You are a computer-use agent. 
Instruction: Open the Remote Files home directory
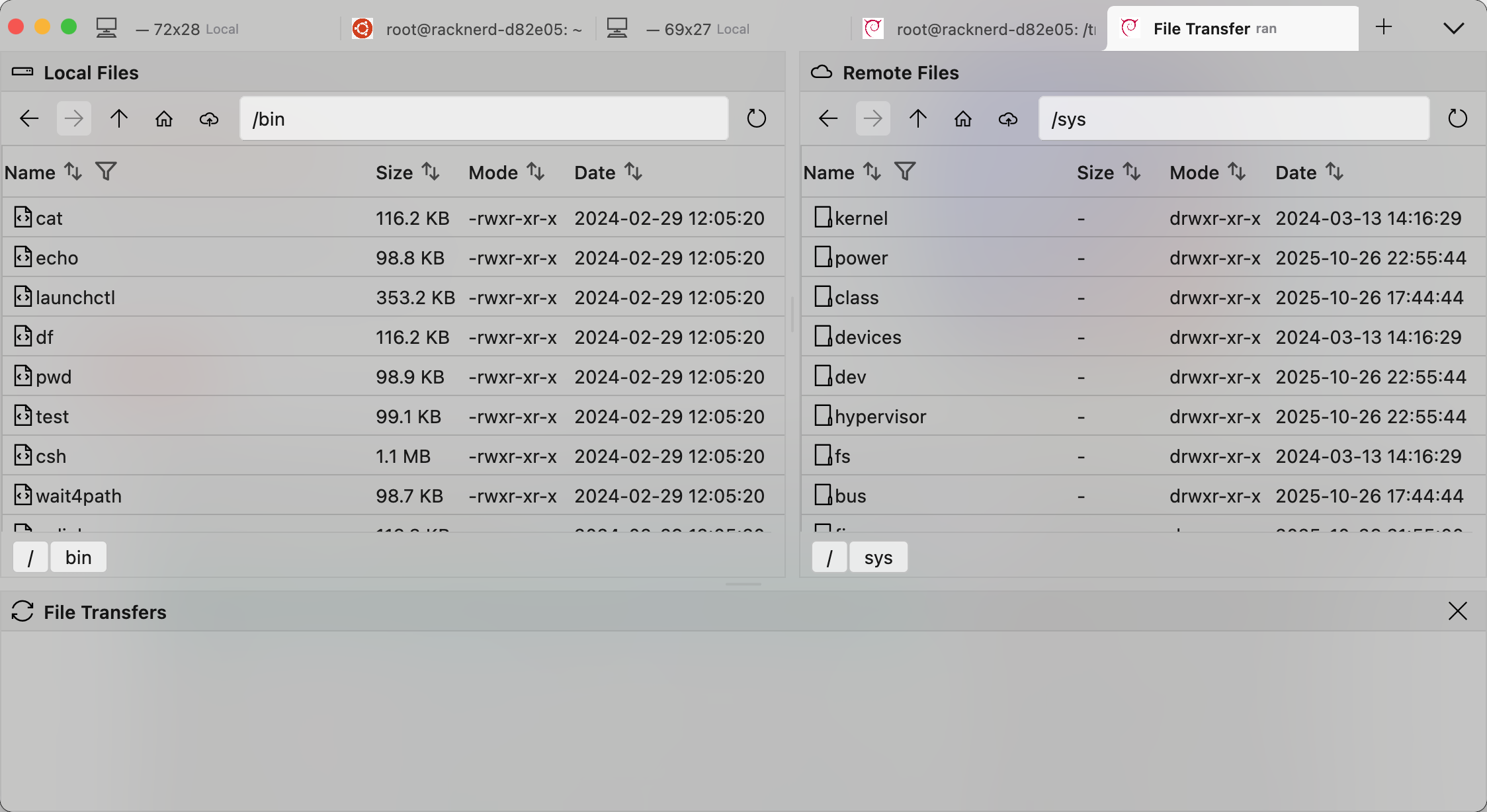tap(962, 118)
